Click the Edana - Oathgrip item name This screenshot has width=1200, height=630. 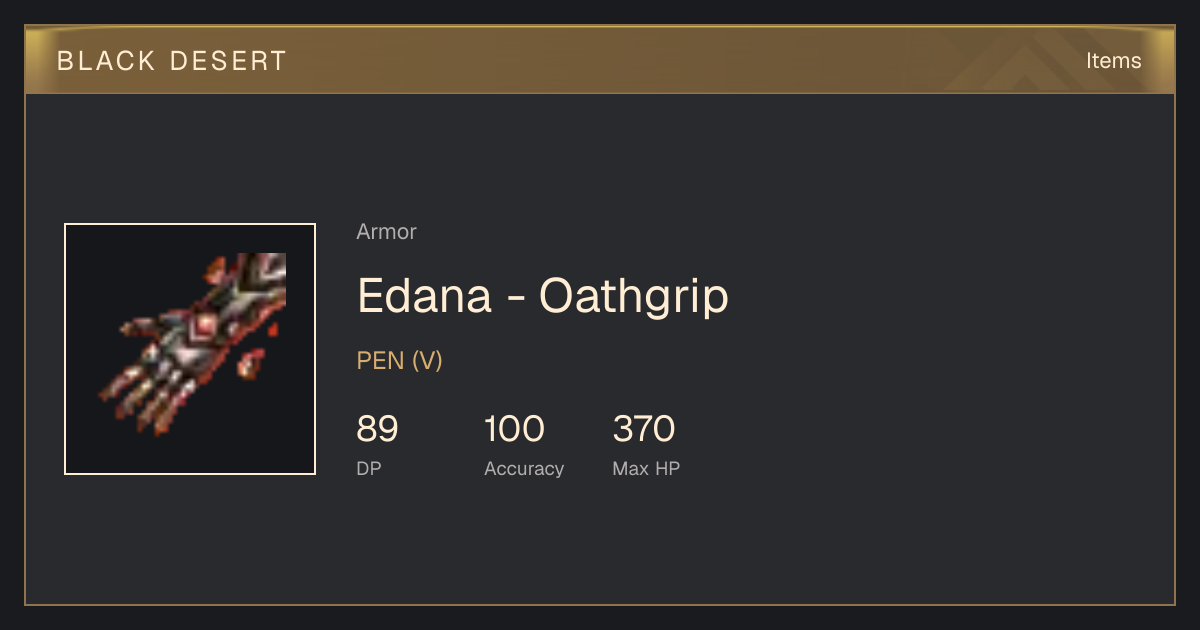click(543, 296)
